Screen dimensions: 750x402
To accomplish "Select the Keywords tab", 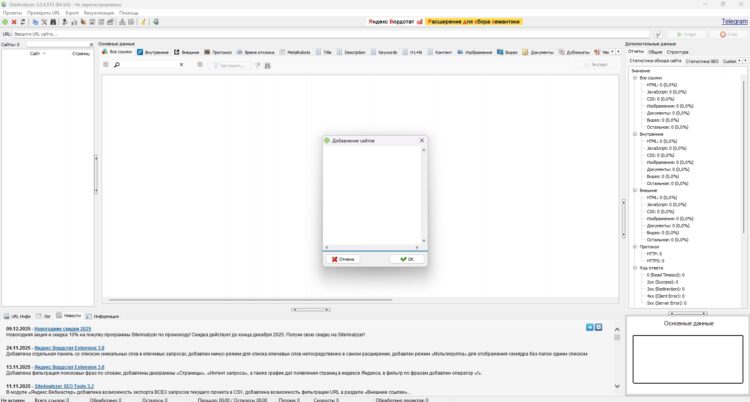I will point(384,52).
